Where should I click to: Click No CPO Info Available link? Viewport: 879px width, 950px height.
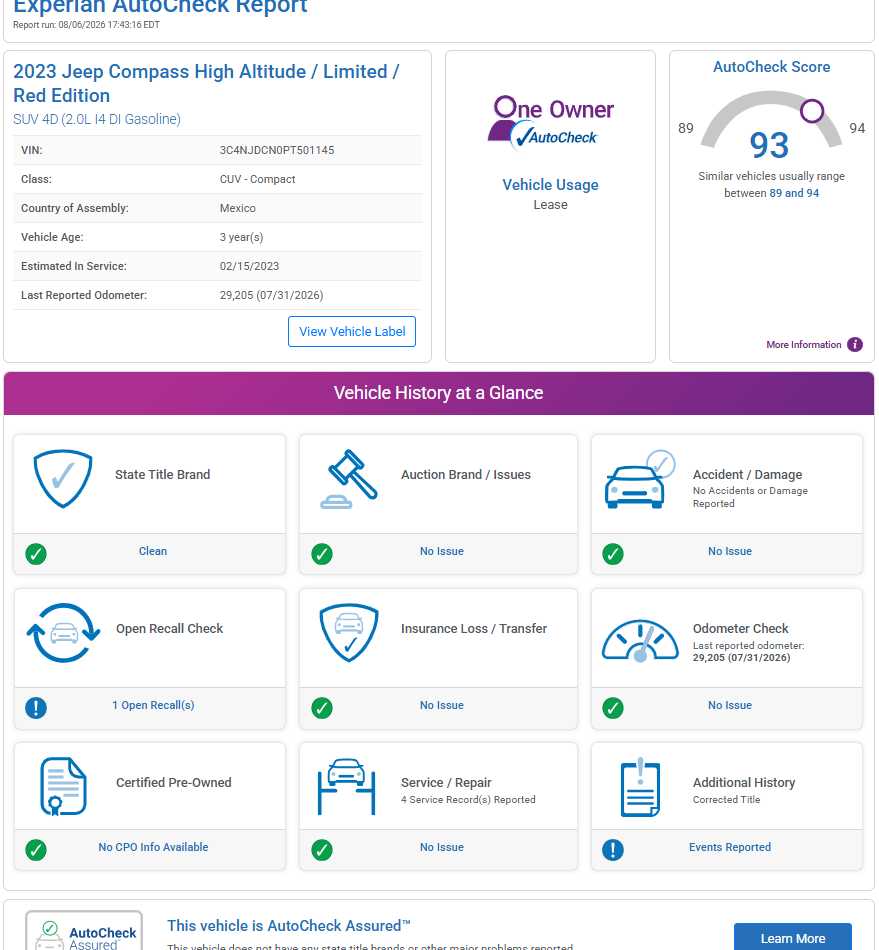coord(153,846)
